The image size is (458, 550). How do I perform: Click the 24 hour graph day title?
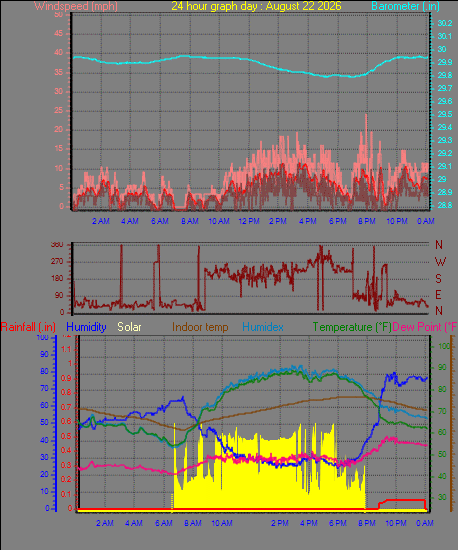coord(256,6)
